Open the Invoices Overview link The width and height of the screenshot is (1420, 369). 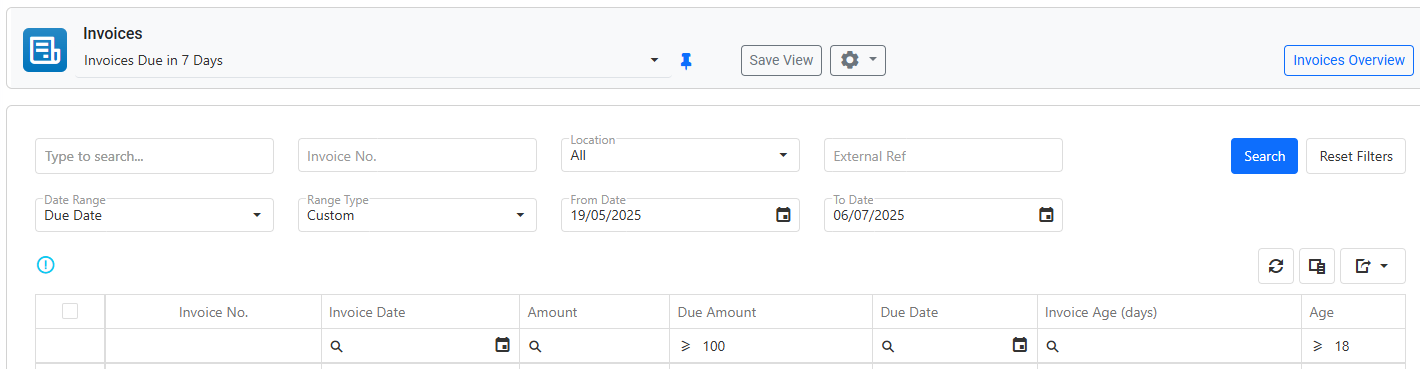pos(1349,60)
